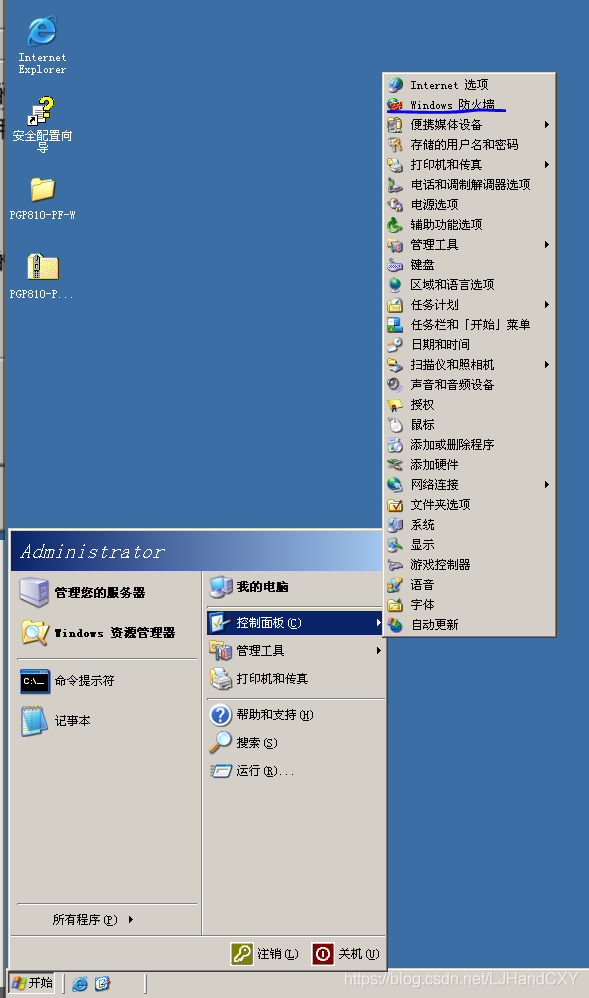Select 语音 speech menu entry
The width and height of the screenshot is (589, 998).
click(x=470, y=584)
